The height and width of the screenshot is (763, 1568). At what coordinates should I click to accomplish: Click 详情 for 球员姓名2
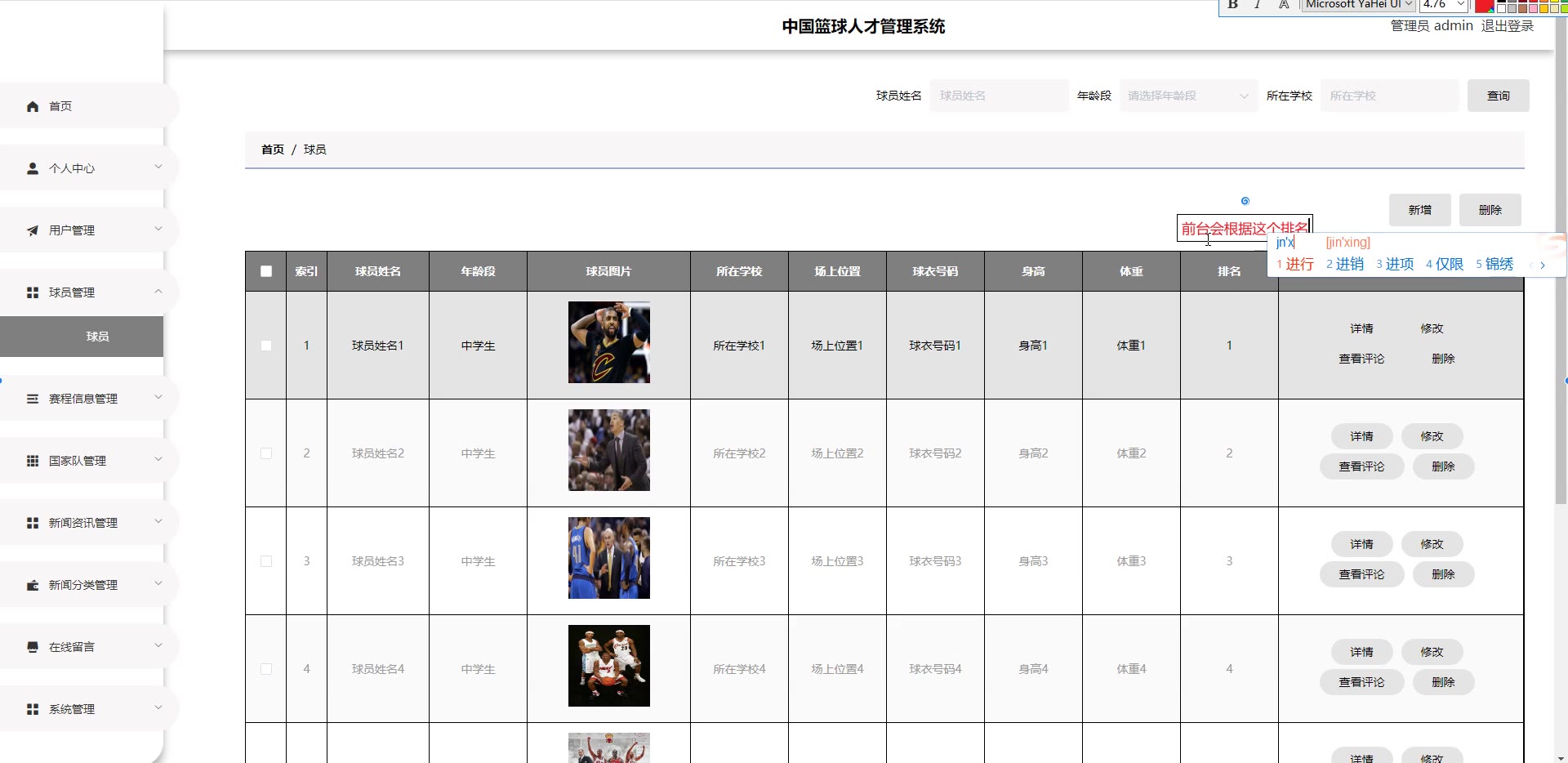[x=1361, y=436]
